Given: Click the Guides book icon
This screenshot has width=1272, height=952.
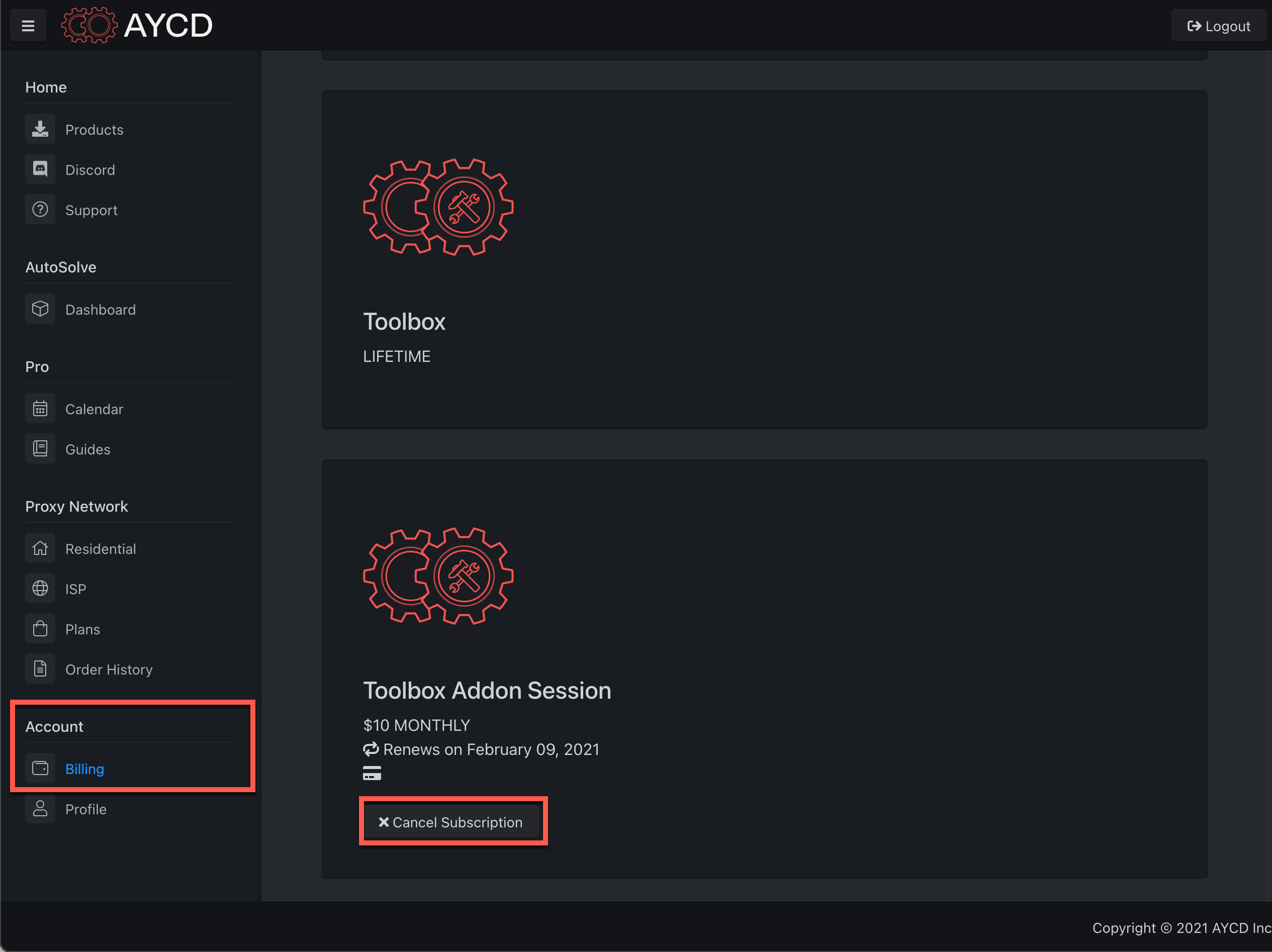Looking at the screenshot, I should click(40, 449).
